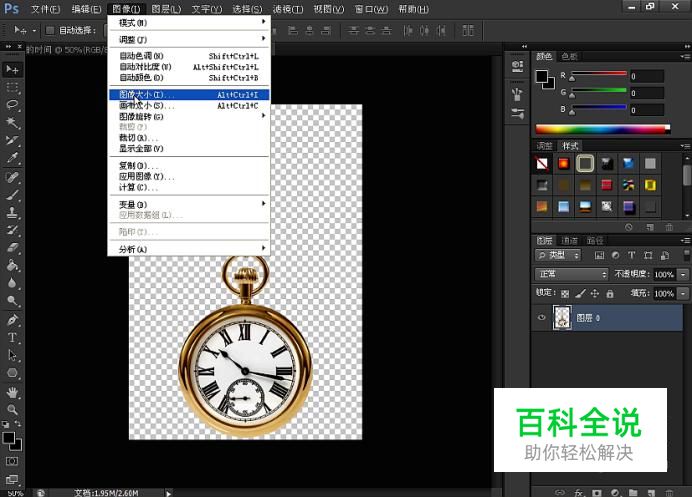Select the Crop tool
This screenshot has height=497, width=692.
pos(12,140)
